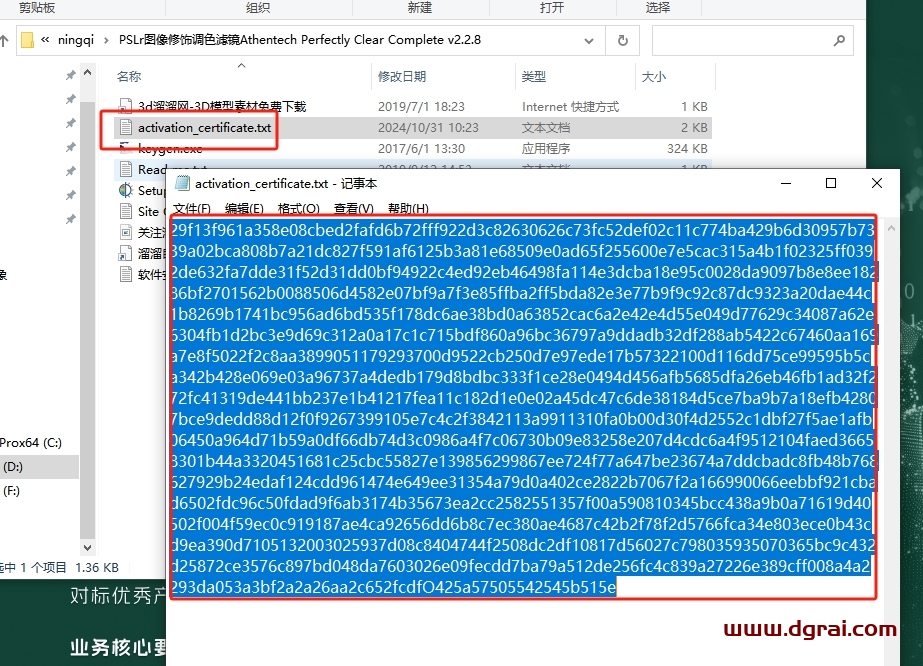Open Notepad View menu 查看(V)

[x=353, y=208]
